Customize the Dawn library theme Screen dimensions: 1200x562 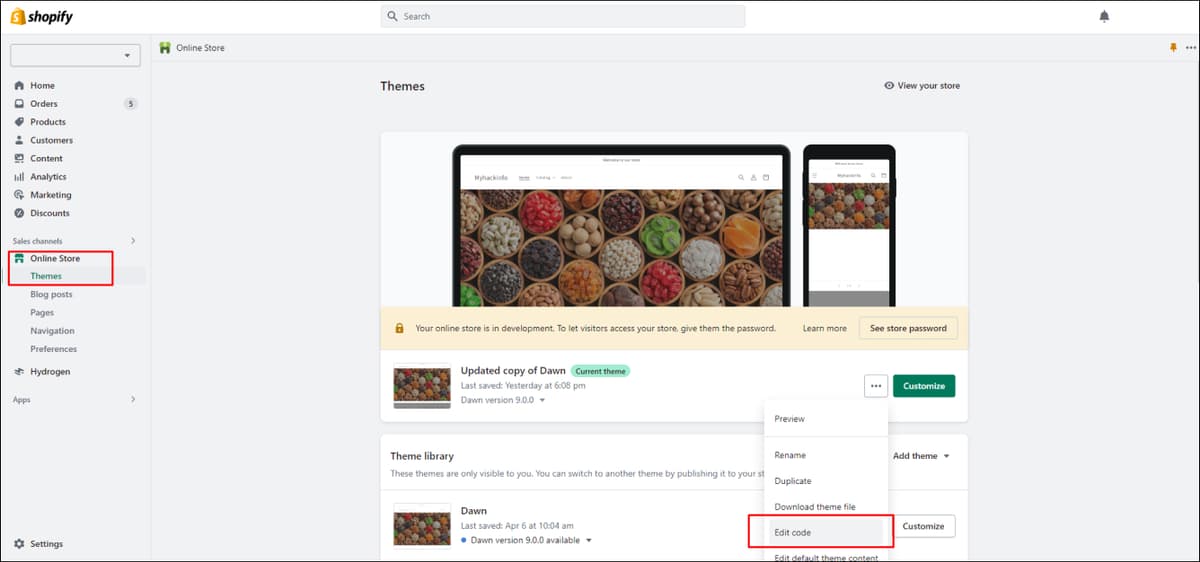(924, 526)
